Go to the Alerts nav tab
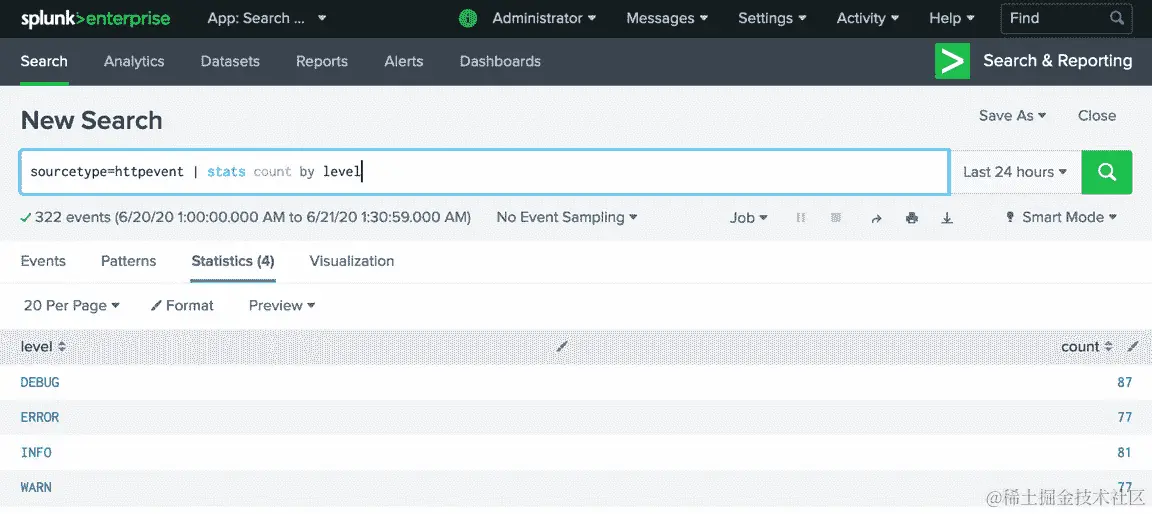 pyautogui.click(x=403, y=61)
